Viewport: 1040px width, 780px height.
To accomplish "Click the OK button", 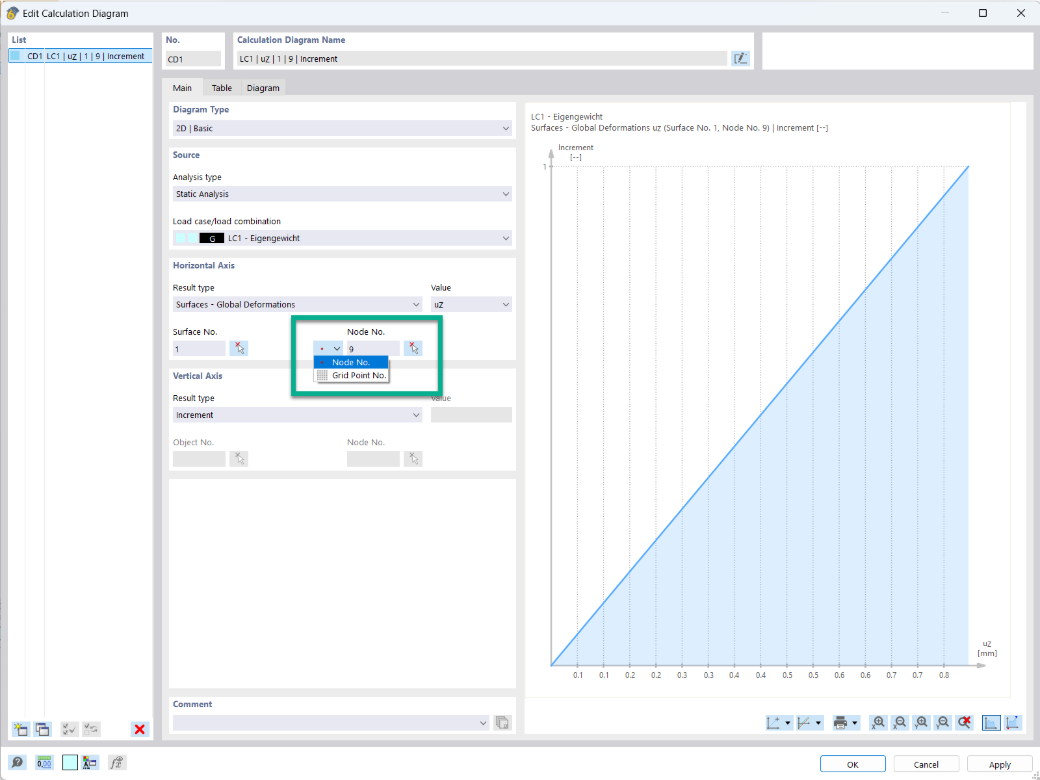I will coord(852,764).
